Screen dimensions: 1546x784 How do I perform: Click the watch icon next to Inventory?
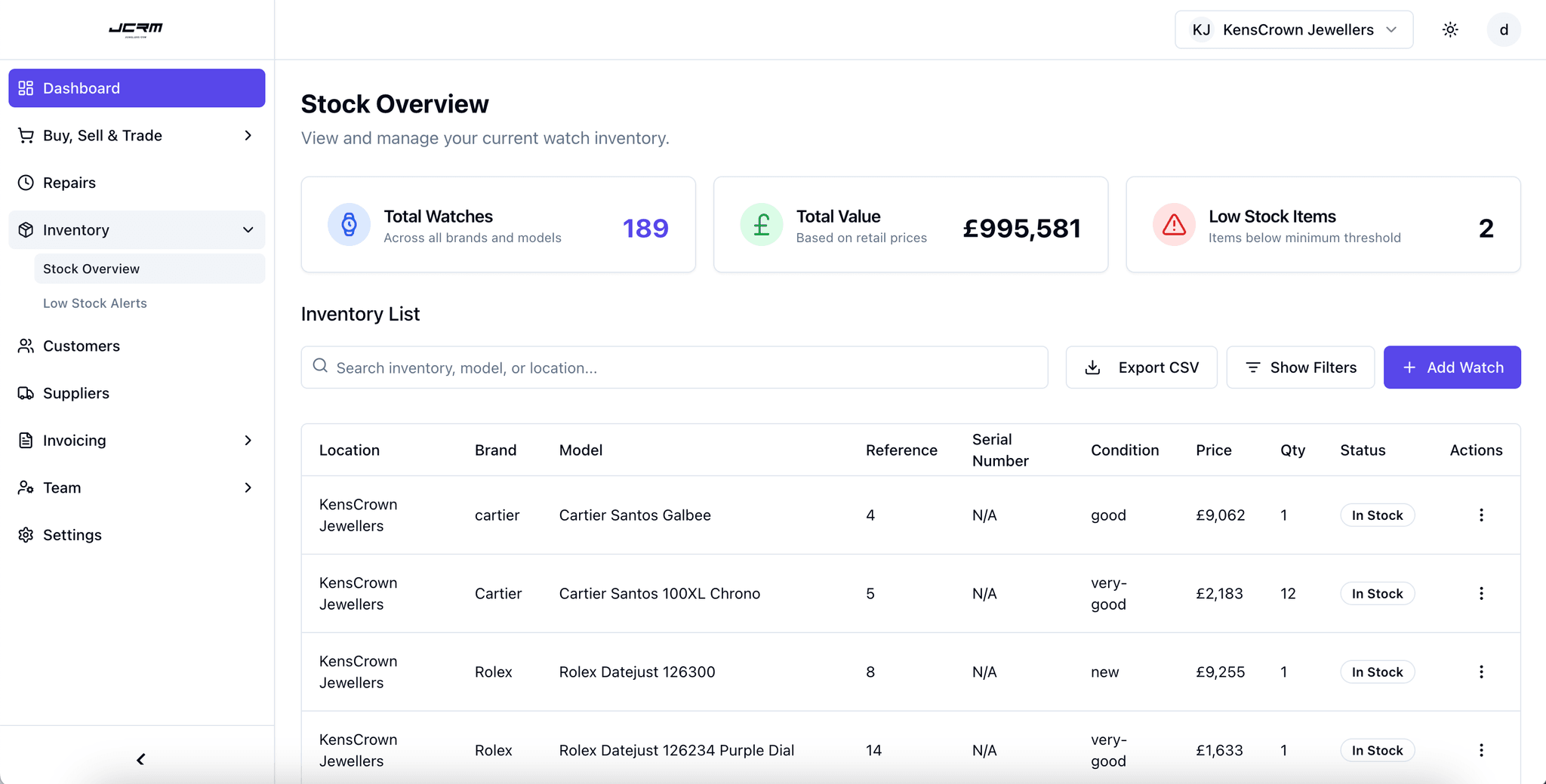click(x=26, y=229)
